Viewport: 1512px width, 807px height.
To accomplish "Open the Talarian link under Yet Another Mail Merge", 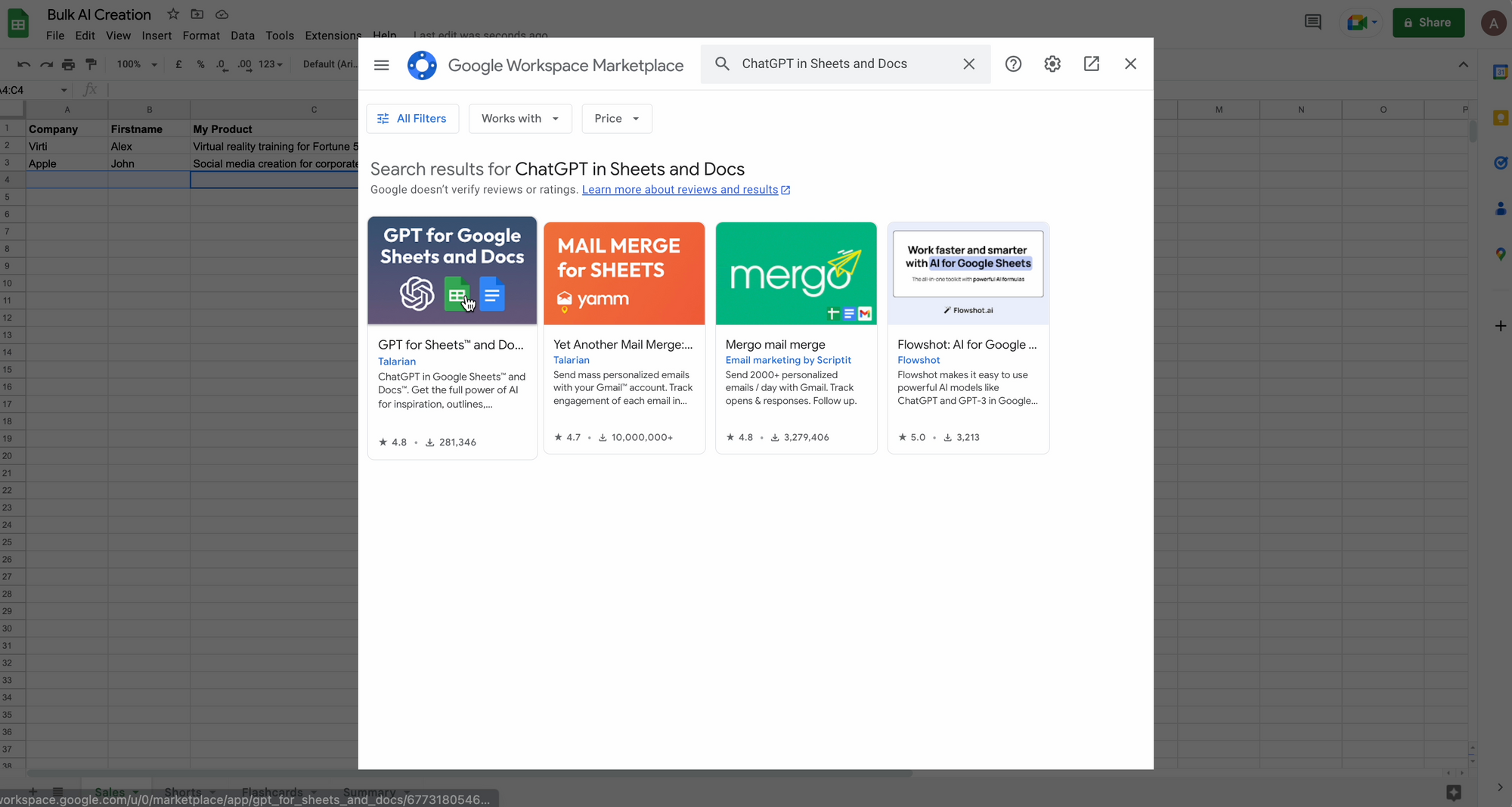I will click(x=572, y=360).
